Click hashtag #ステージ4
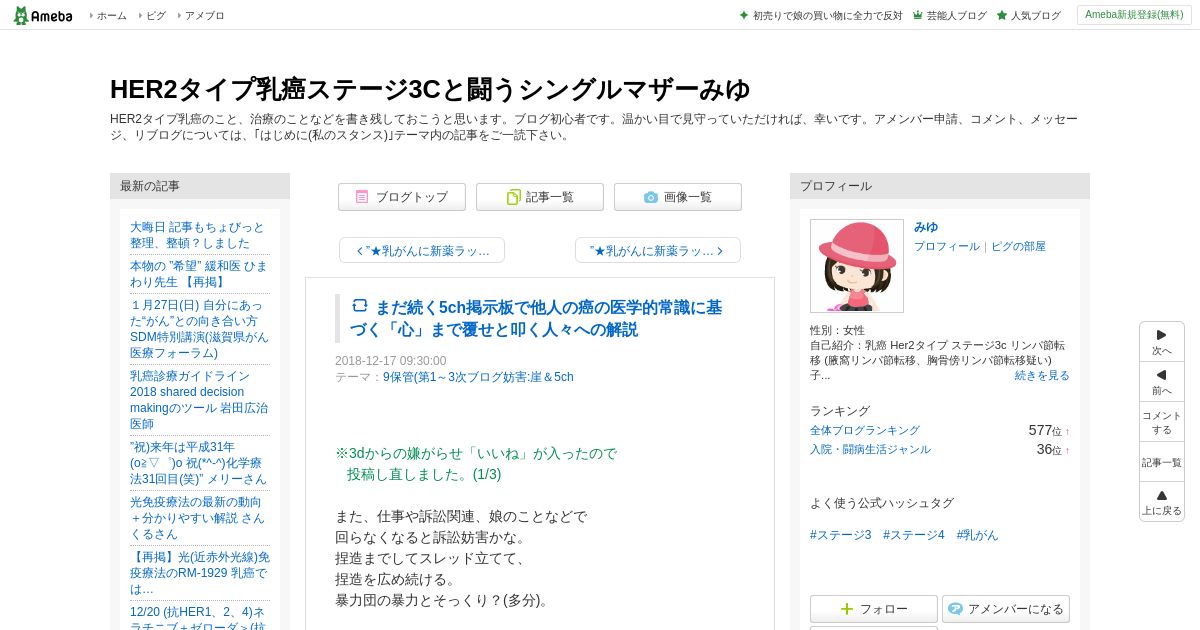Screen dimensions: 1200x630 tap(914, 535)
